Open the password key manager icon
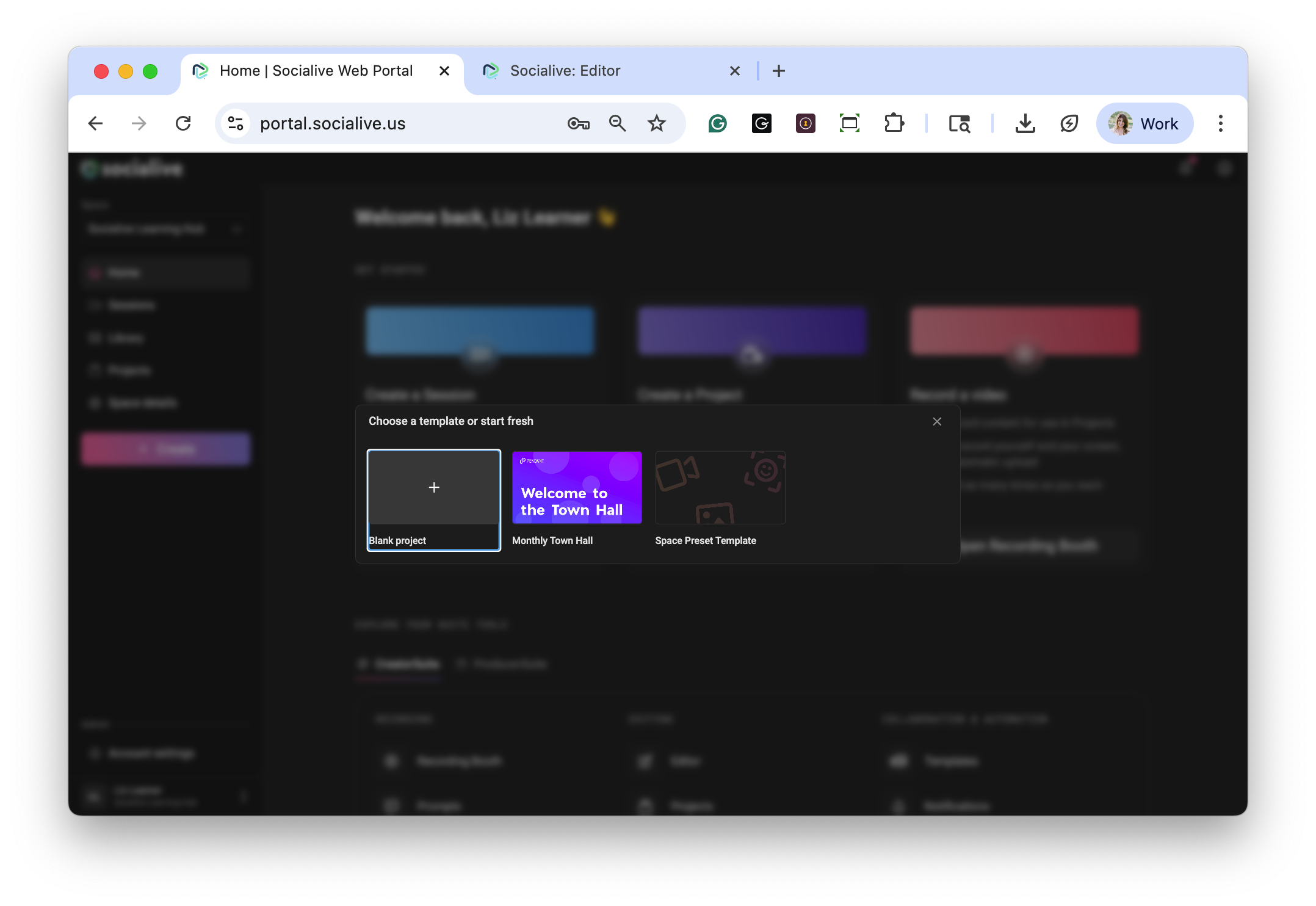Image resolution: width=1316 pixels, height=906 pixels. tap(577, 123)
